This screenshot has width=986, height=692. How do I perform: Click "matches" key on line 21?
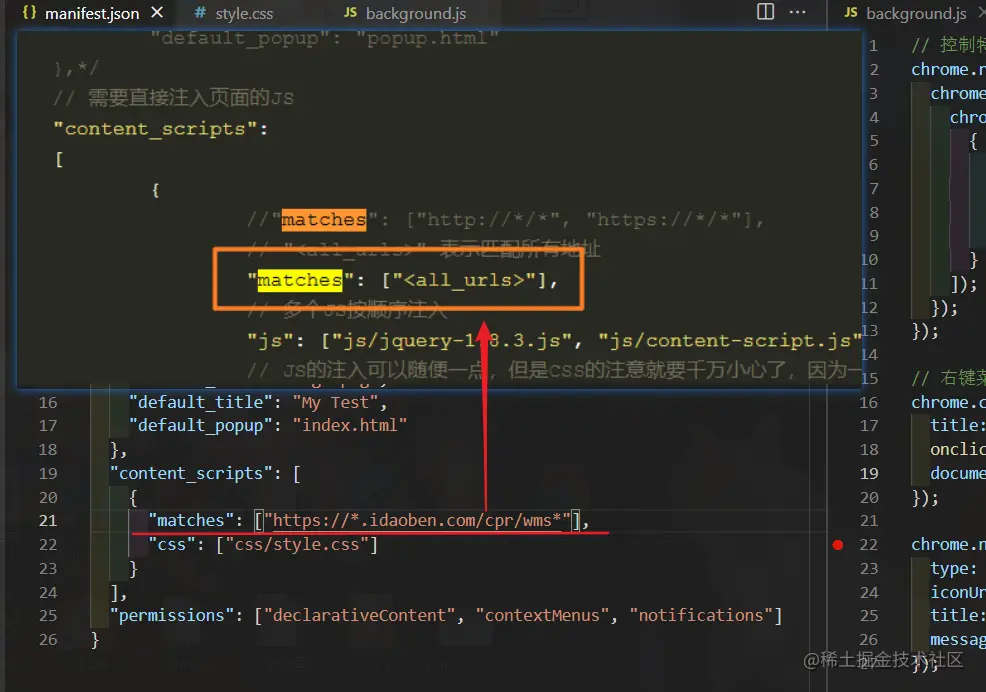coord(191,521)
